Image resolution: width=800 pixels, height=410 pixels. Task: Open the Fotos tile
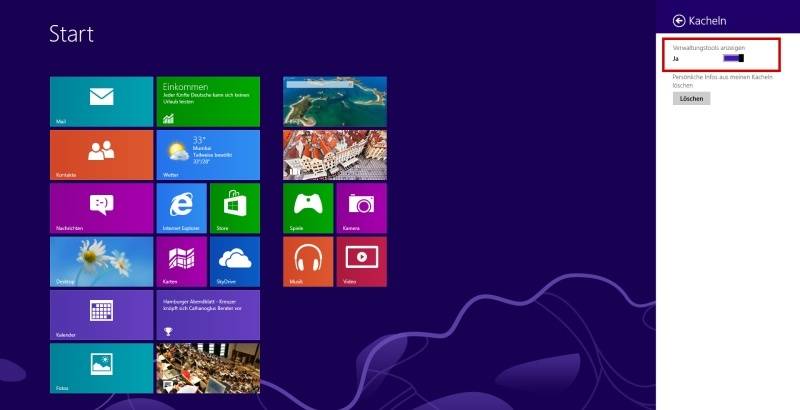point(102,368)
